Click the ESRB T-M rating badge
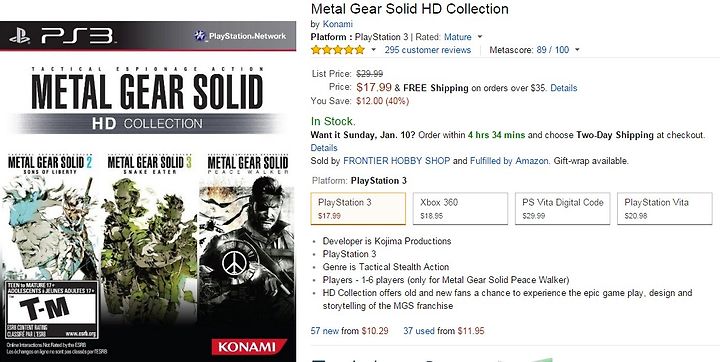The image size is (720, 362). (x=51, y=310)
